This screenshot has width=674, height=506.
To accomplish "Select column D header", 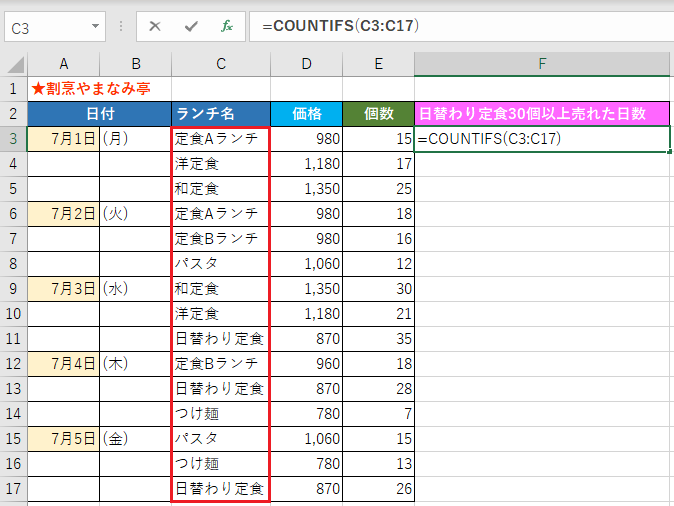I will [x=306, y=64].
